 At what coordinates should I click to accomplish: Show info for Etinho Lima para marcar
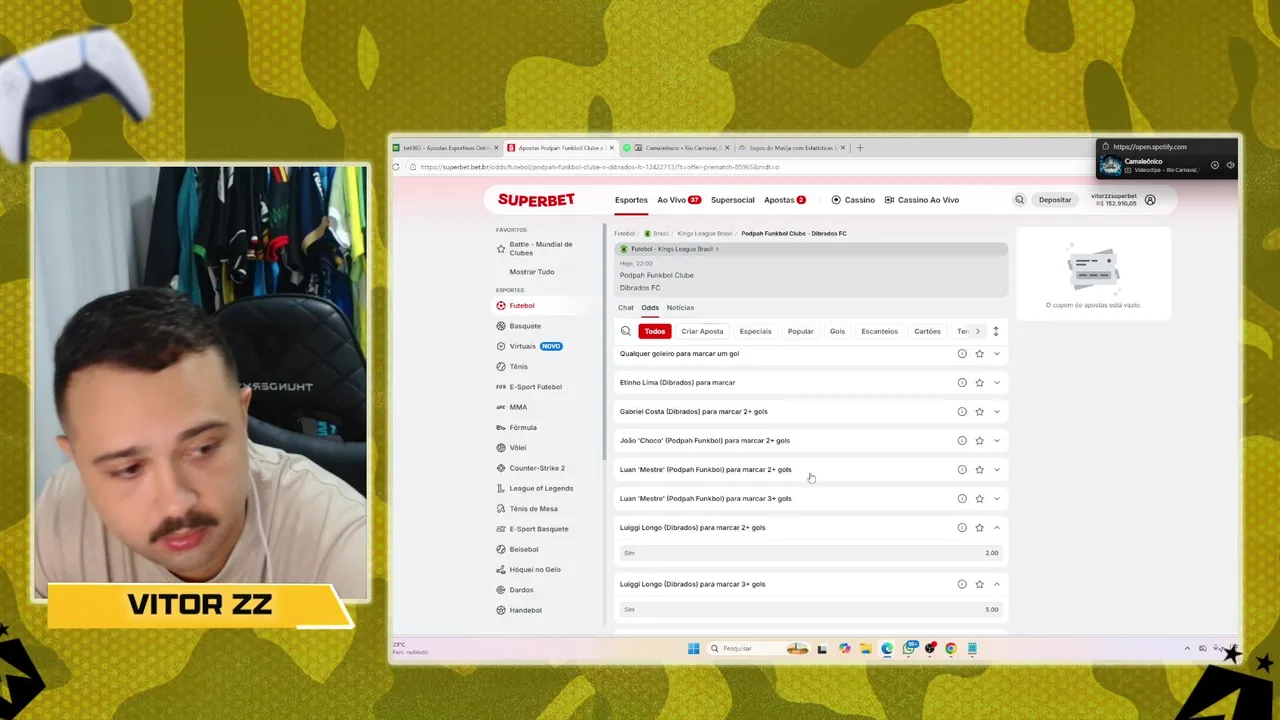click(x=962, y=383)
